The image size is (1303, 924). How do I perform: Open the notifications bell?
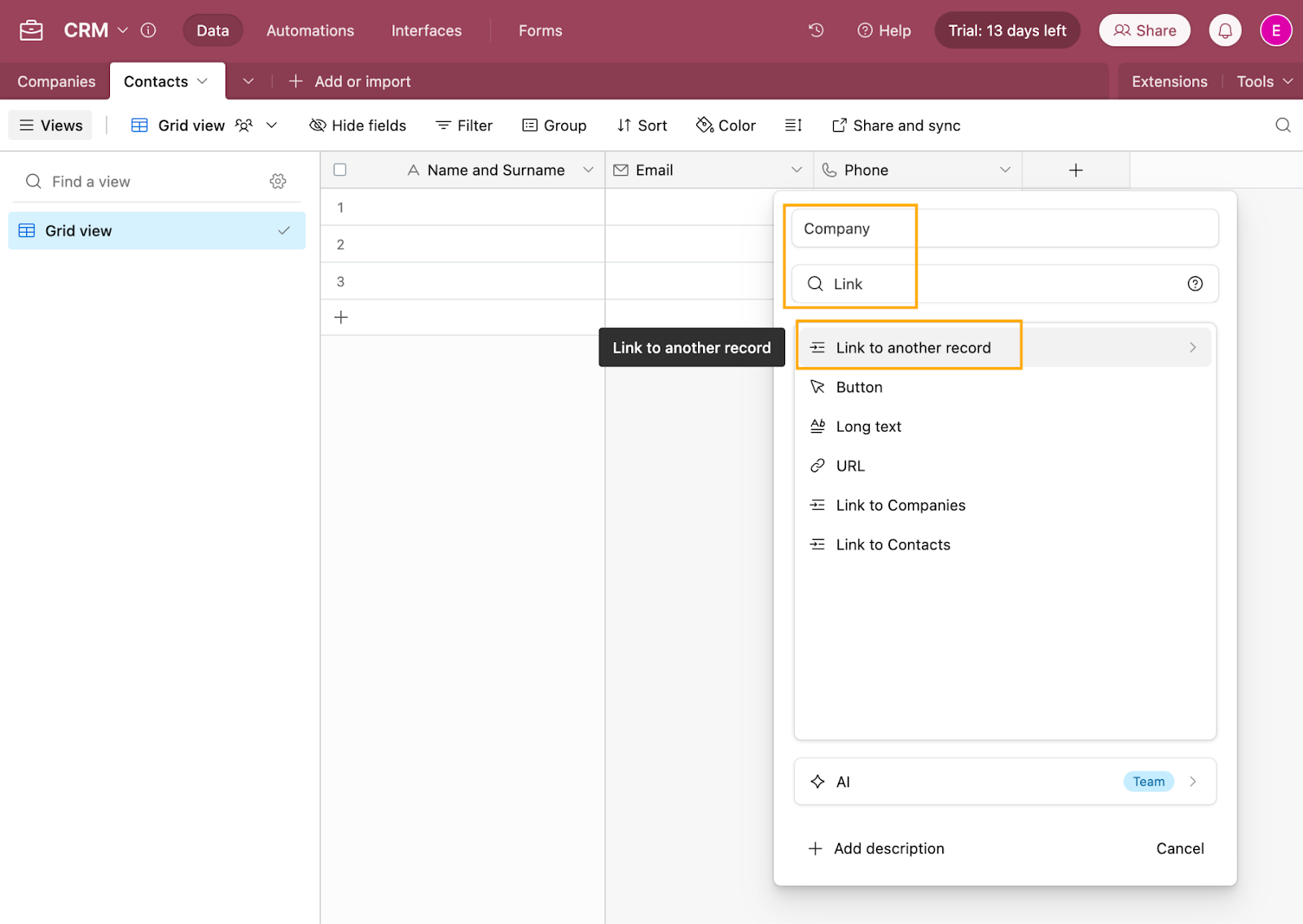(x=1225, y=30)
